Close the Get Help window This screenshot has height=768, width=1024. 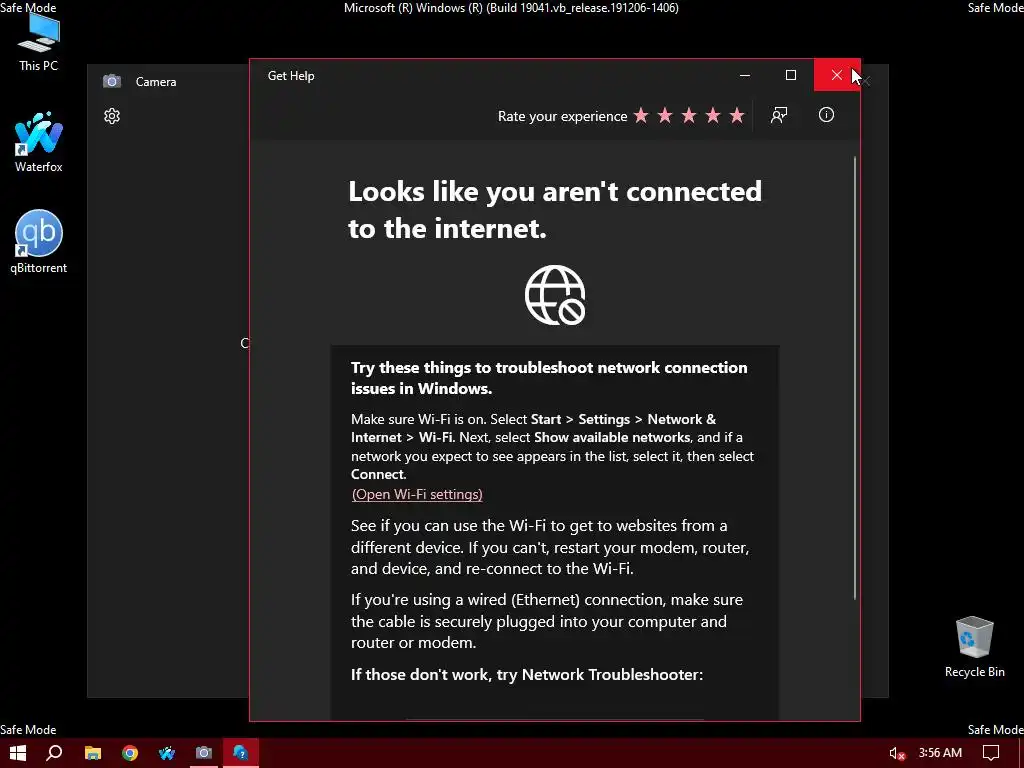point(837,75)
